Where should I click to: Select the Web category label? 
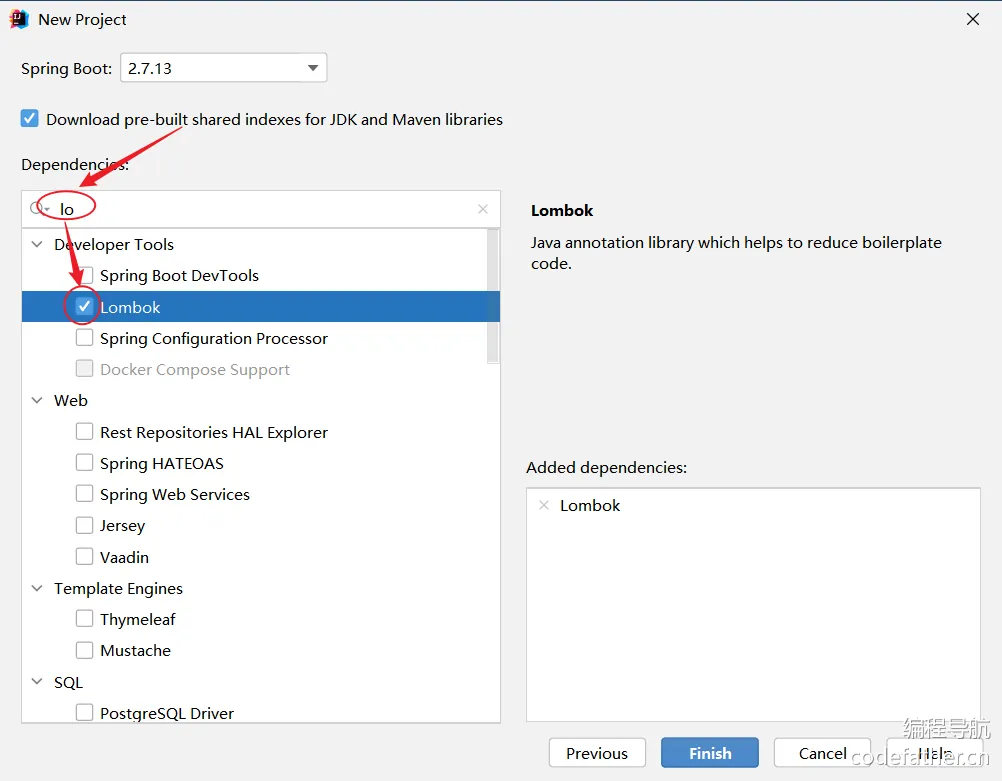click(x=71, y=401)
